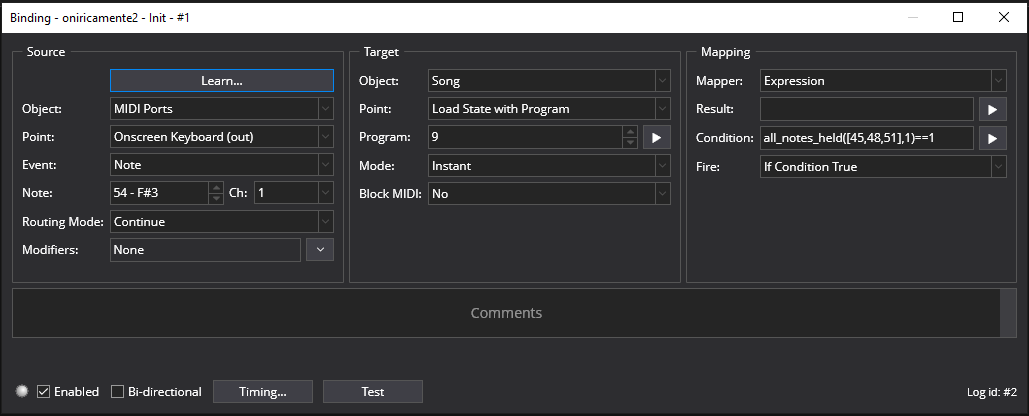1029x416 pixels.
Task: Click the Modifiers chevron button
Action: 320,249
